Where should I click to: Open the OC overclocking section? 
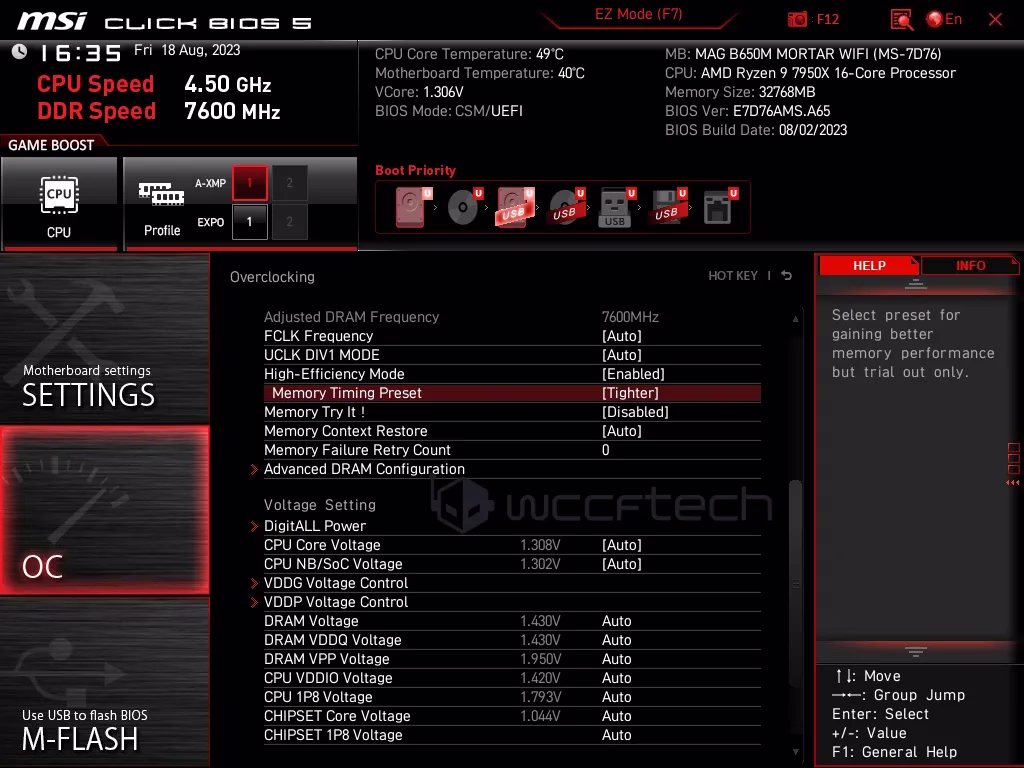tap(104, 510)
